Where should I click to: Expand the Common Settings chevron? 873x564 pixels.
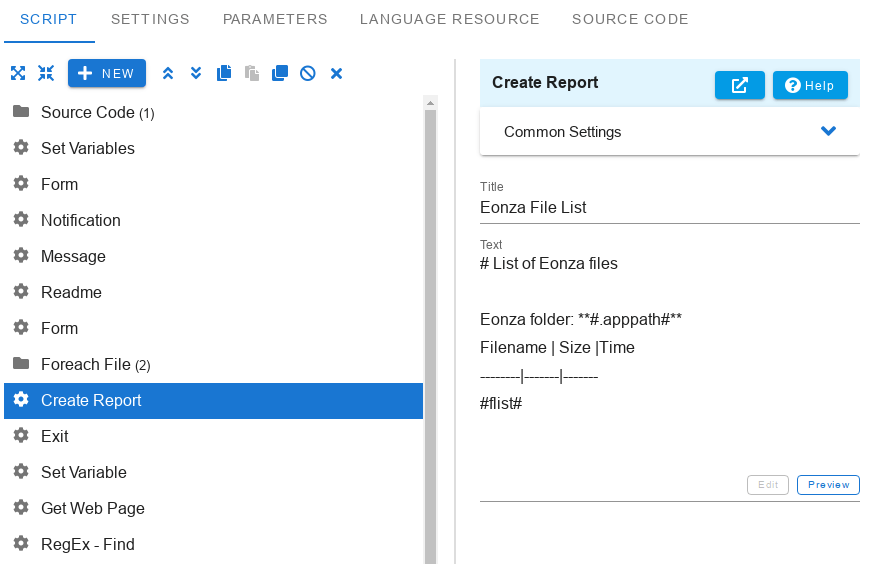pos(828,132)
